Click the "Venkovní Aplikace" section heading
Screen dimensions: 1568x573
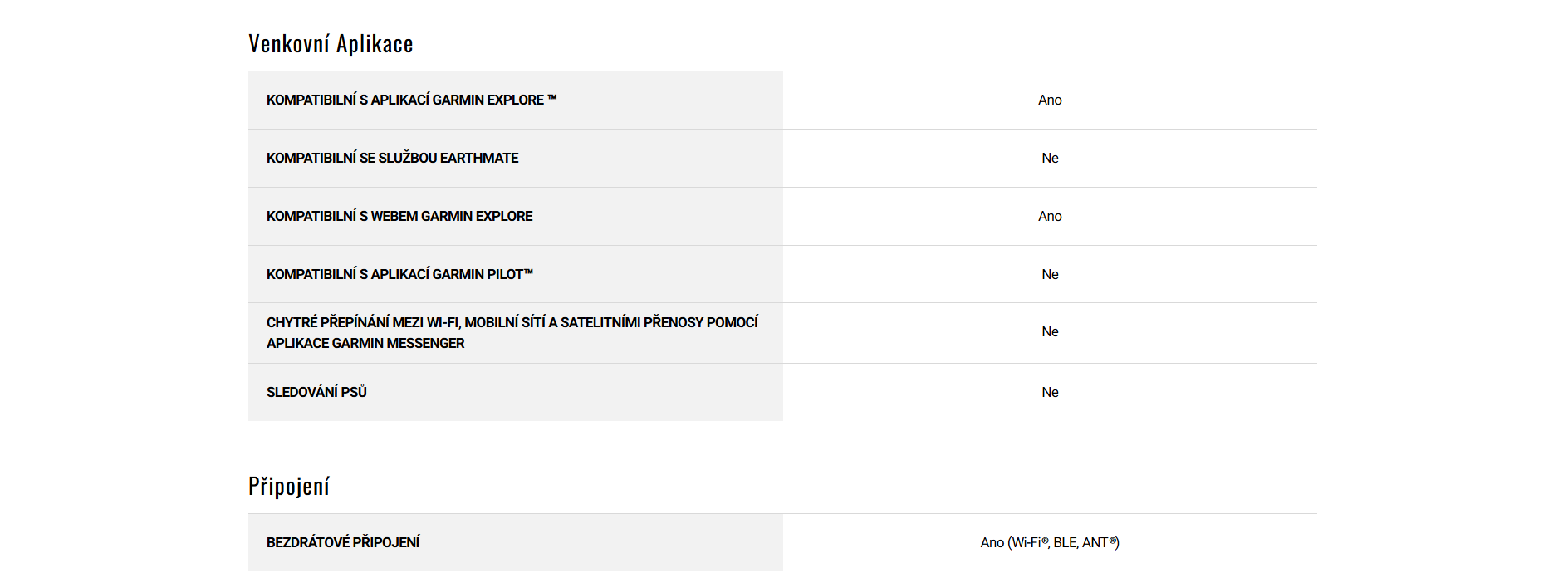(331, 44)
